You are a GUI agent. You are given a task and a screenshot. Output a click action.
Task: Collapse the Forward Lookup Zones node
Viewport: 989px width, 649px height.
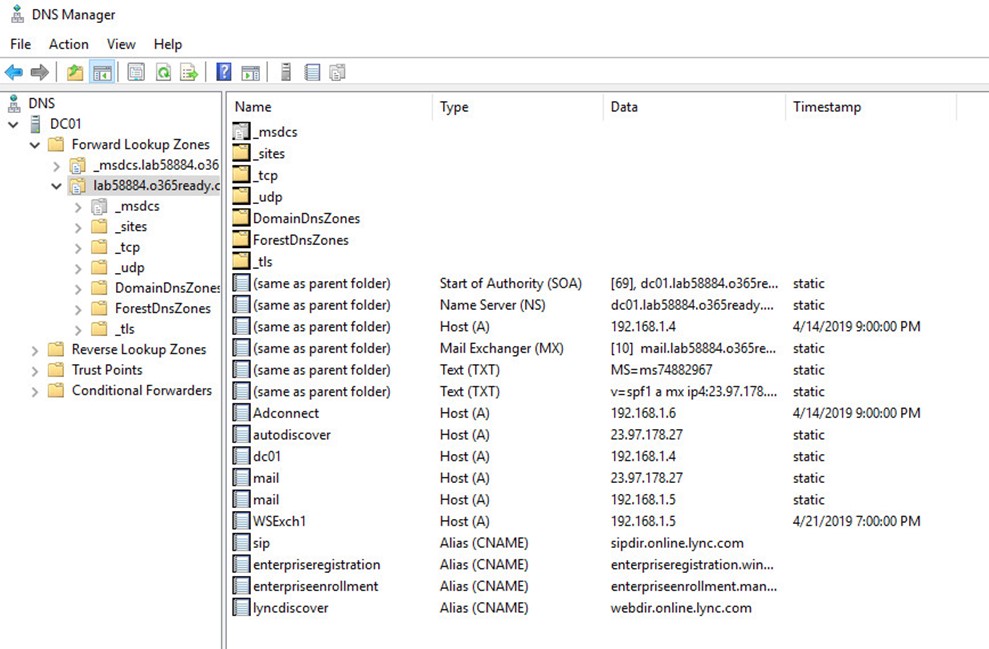point(35,145)
